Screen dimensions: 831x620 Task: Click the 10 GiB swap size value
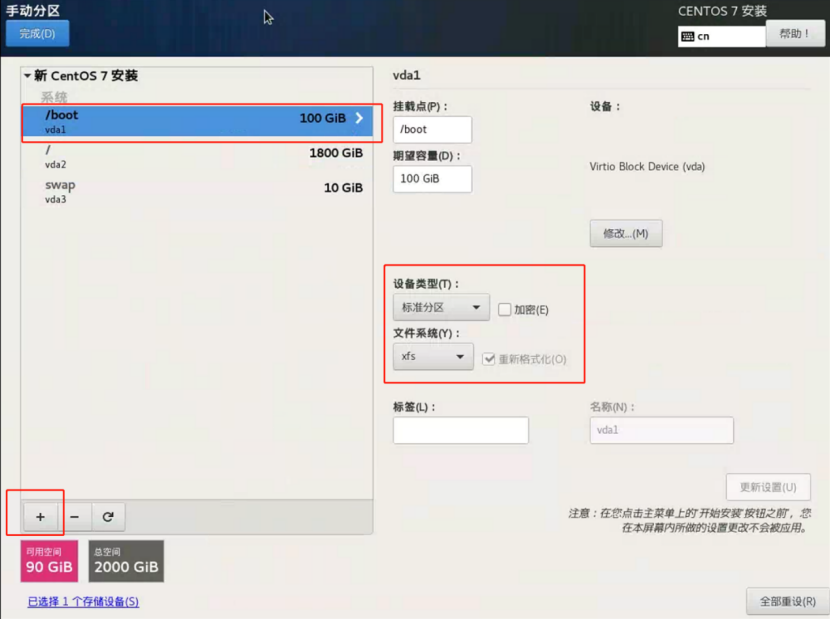(x=343, y=188)
